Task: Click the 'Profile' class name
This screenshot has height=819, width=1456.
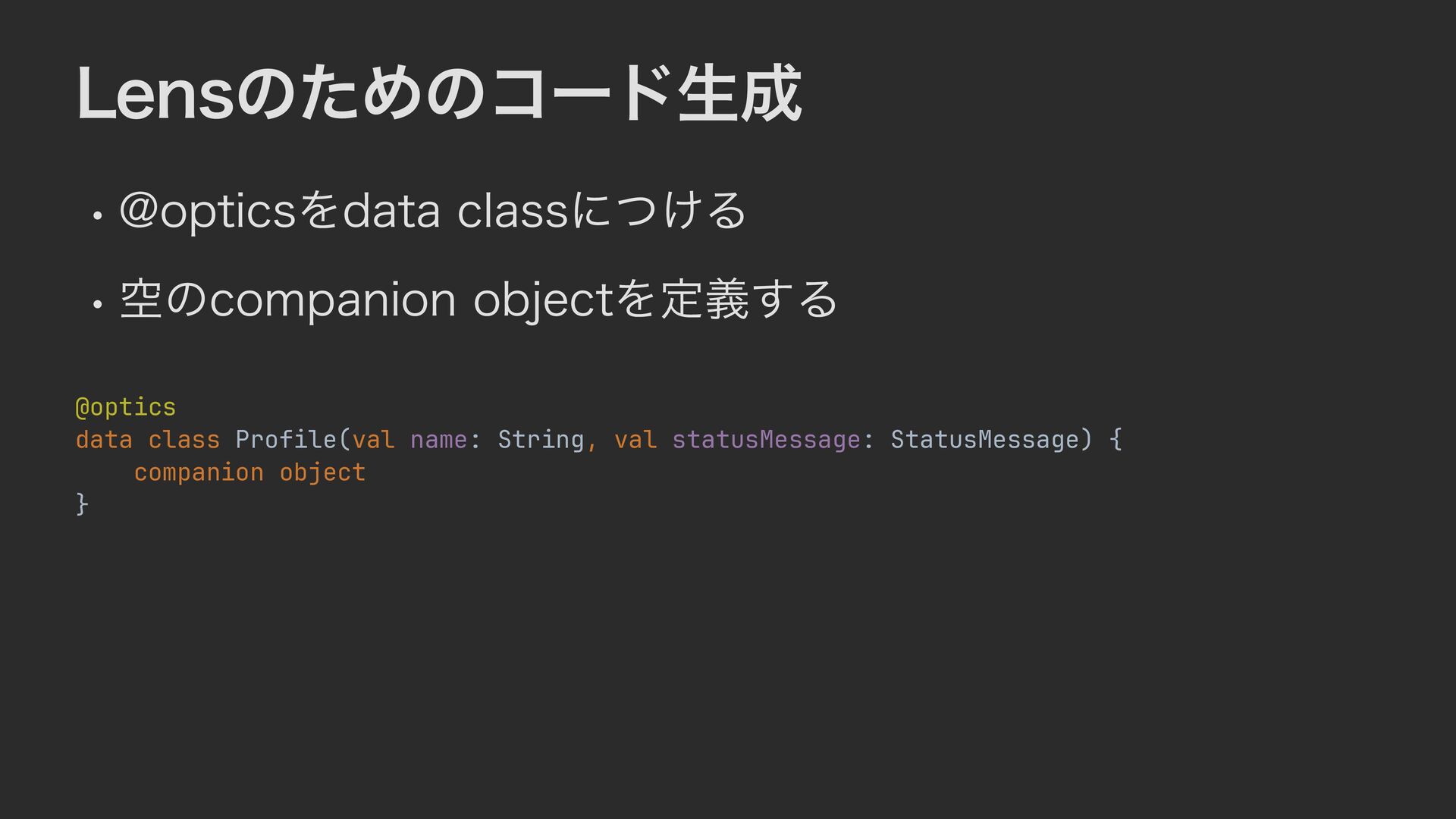Action: pos(286,439)
